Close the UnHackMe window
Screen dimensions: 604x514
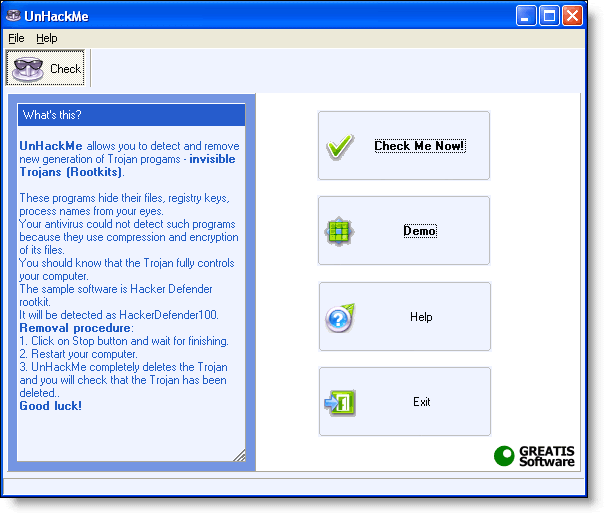pyautogui.click(x=572, y=16)
